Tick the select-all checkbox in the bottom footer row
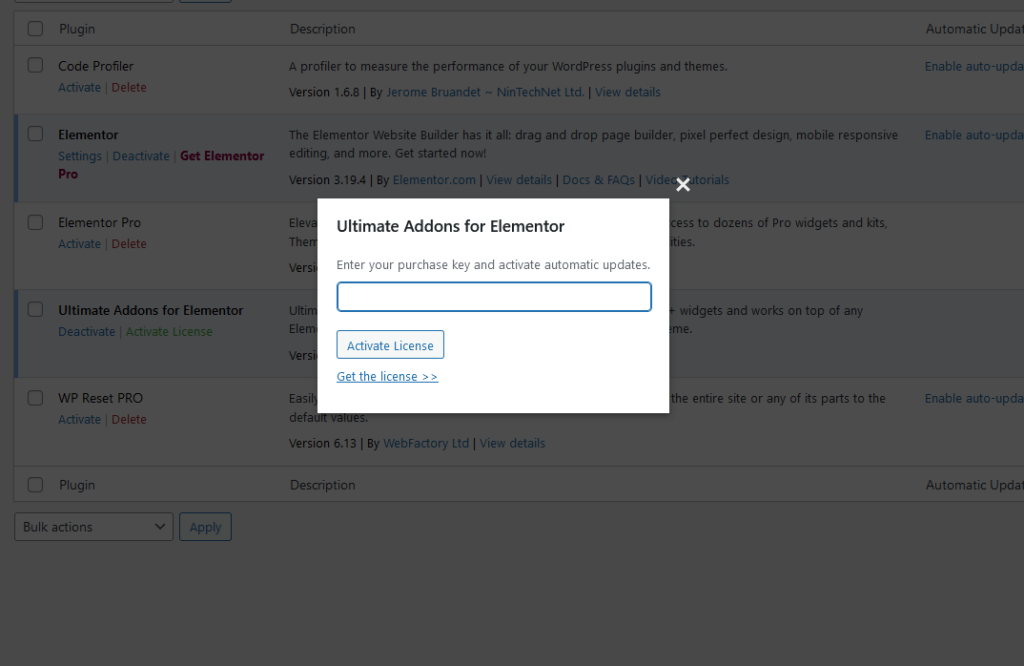The width and height of the screenshot is (1024, 666). pyautogui.click(x=35, y=484)
